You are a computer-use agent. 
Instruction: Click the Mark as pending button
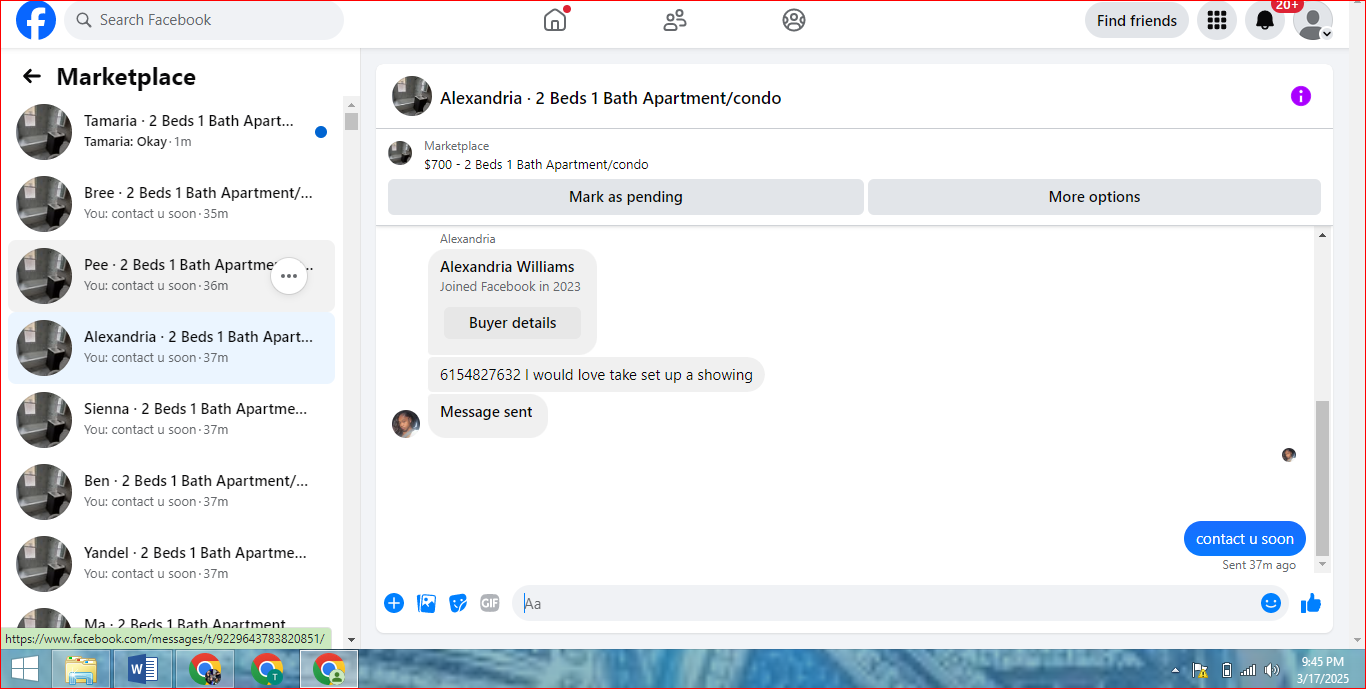point(626,197)
